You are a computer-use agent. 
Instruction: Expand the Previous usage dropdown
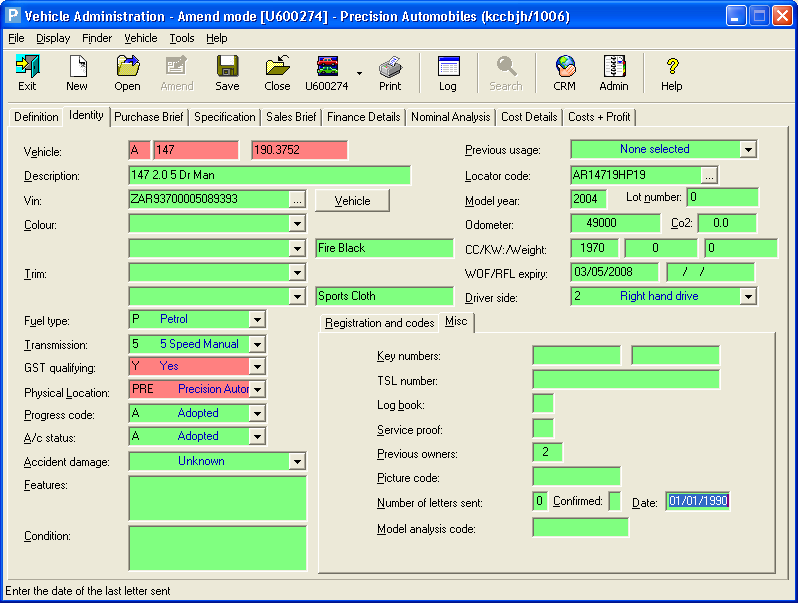tap(748, 150)
